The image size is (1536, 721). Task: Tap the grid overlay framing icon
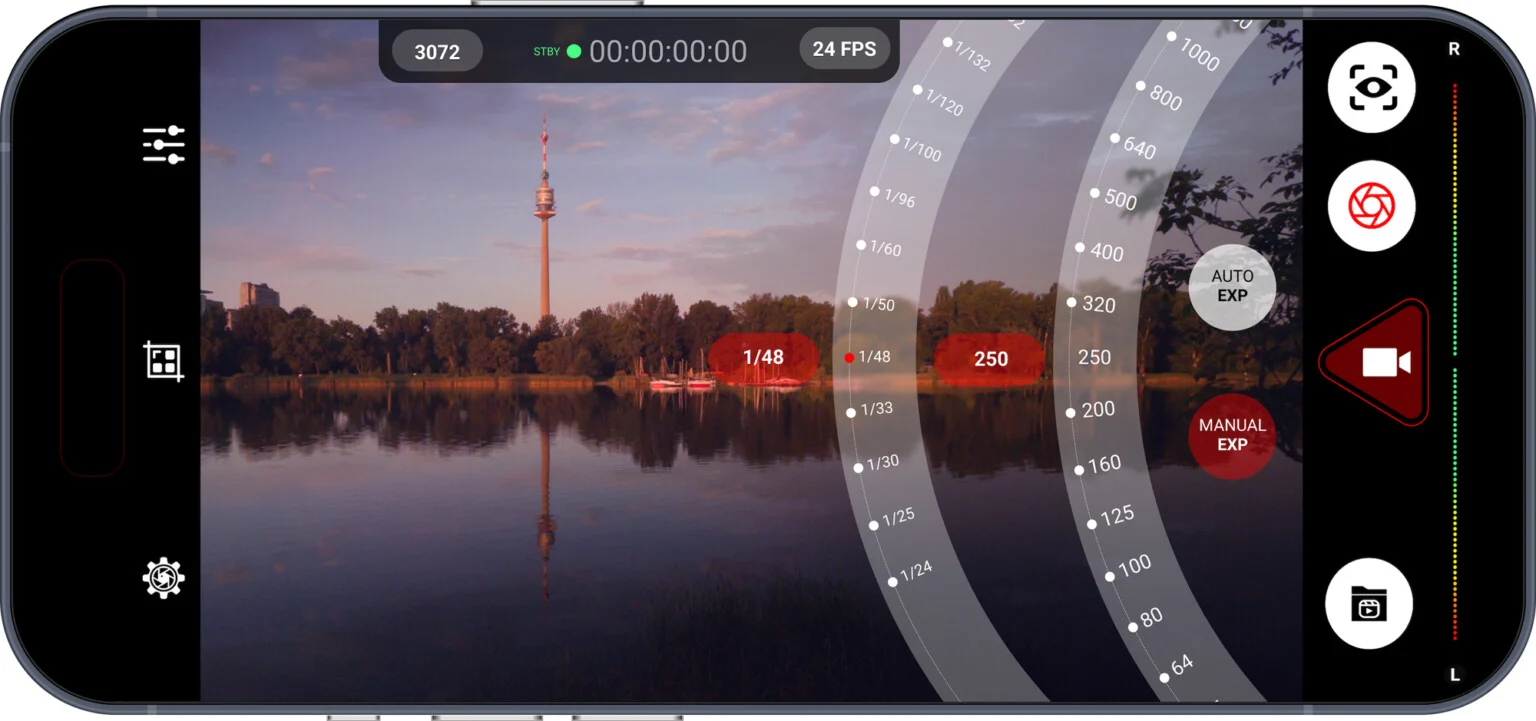click(x=164, y=360)
